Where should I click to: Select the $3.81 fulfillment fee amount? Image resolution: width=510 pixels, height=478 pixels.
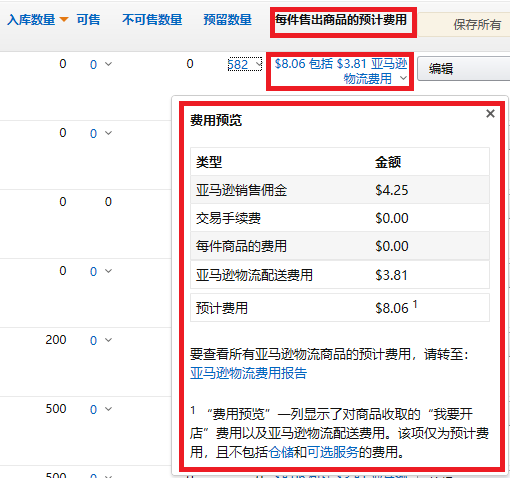(391, 275)
